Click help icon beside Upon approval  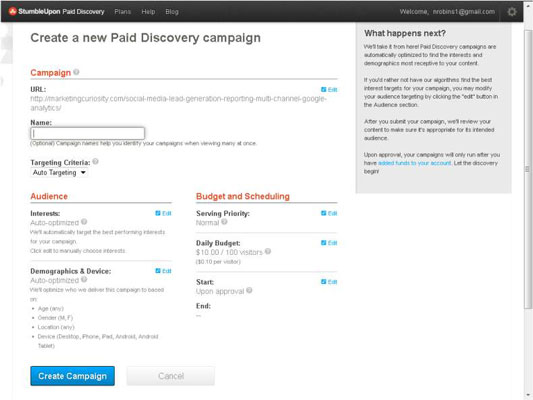tap(249, 290)
